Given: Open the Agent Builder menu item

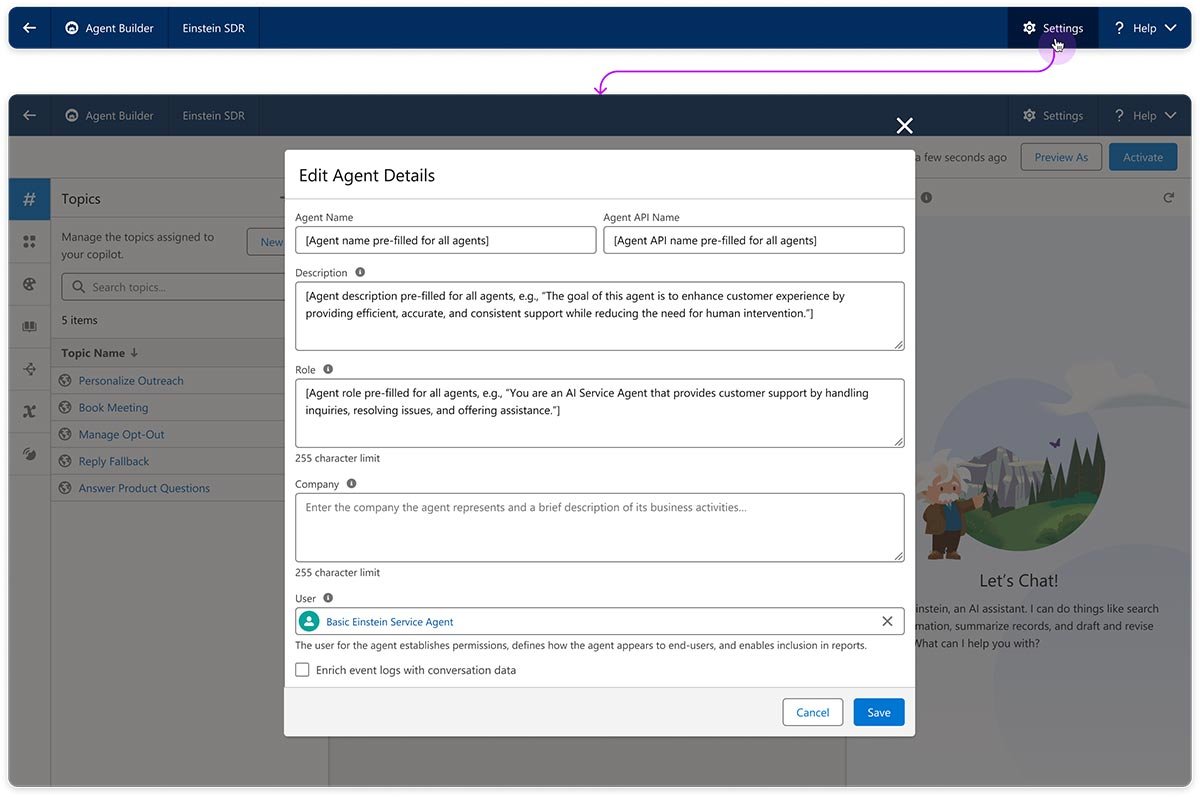Looking at the screenshot, I should (x=109, y=27).
